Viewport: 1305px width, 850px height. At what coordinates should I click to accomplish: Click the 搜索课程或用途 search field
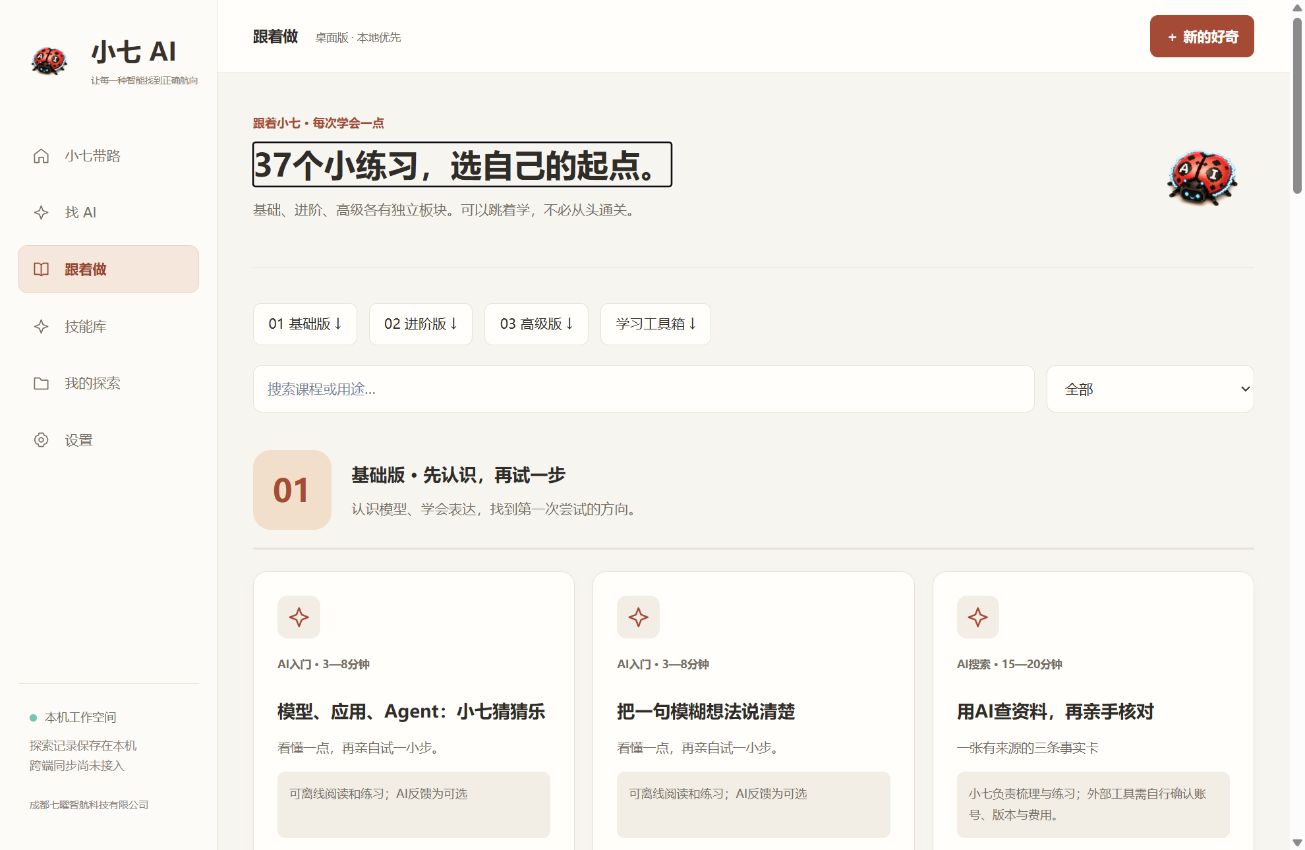point(643,389)
